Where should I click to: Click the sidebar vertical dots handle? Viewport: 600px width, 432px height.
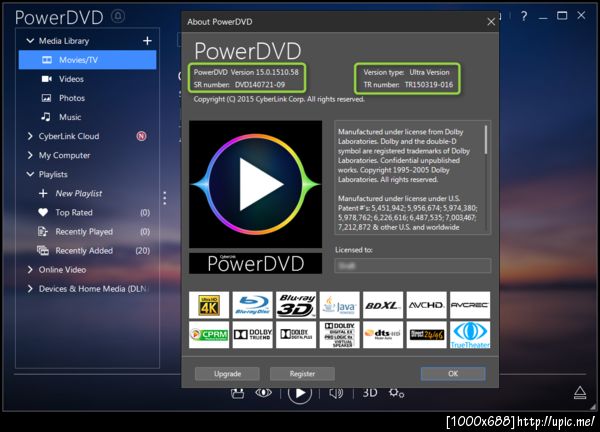pyautogui.click(x=165, y=198)
